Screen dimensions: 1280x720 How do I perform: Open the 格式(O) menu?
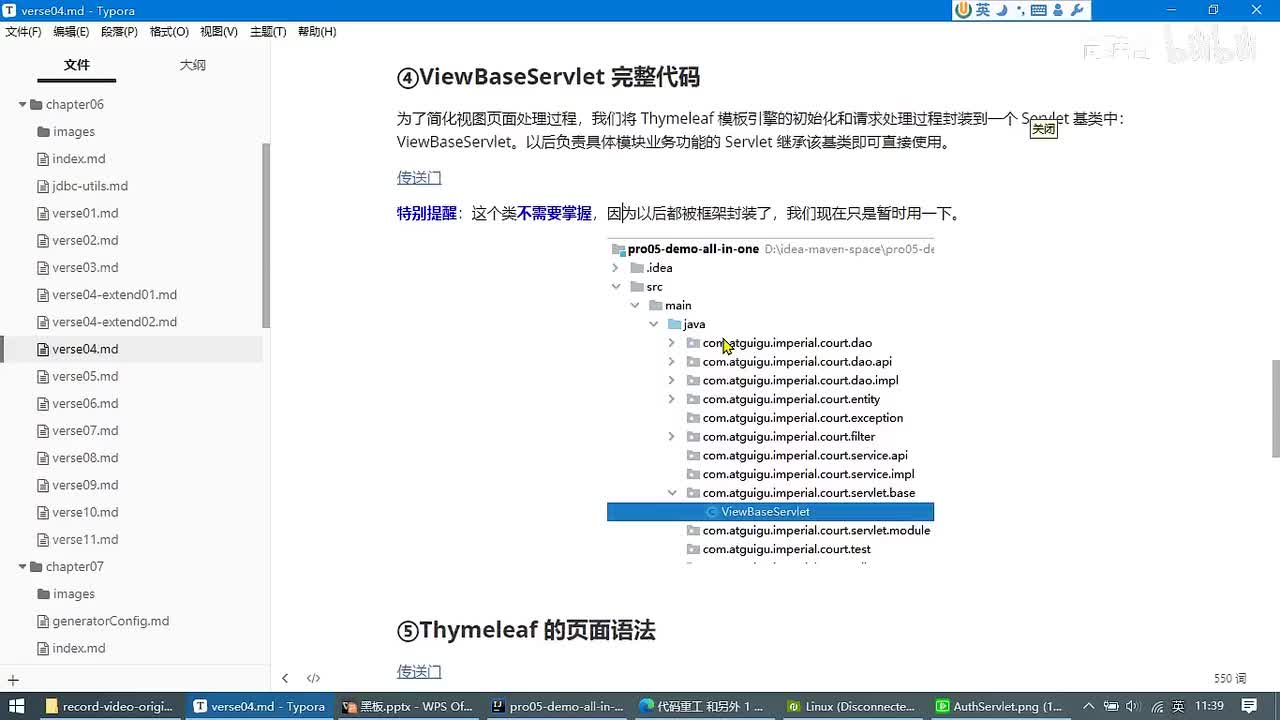(169, 32)
